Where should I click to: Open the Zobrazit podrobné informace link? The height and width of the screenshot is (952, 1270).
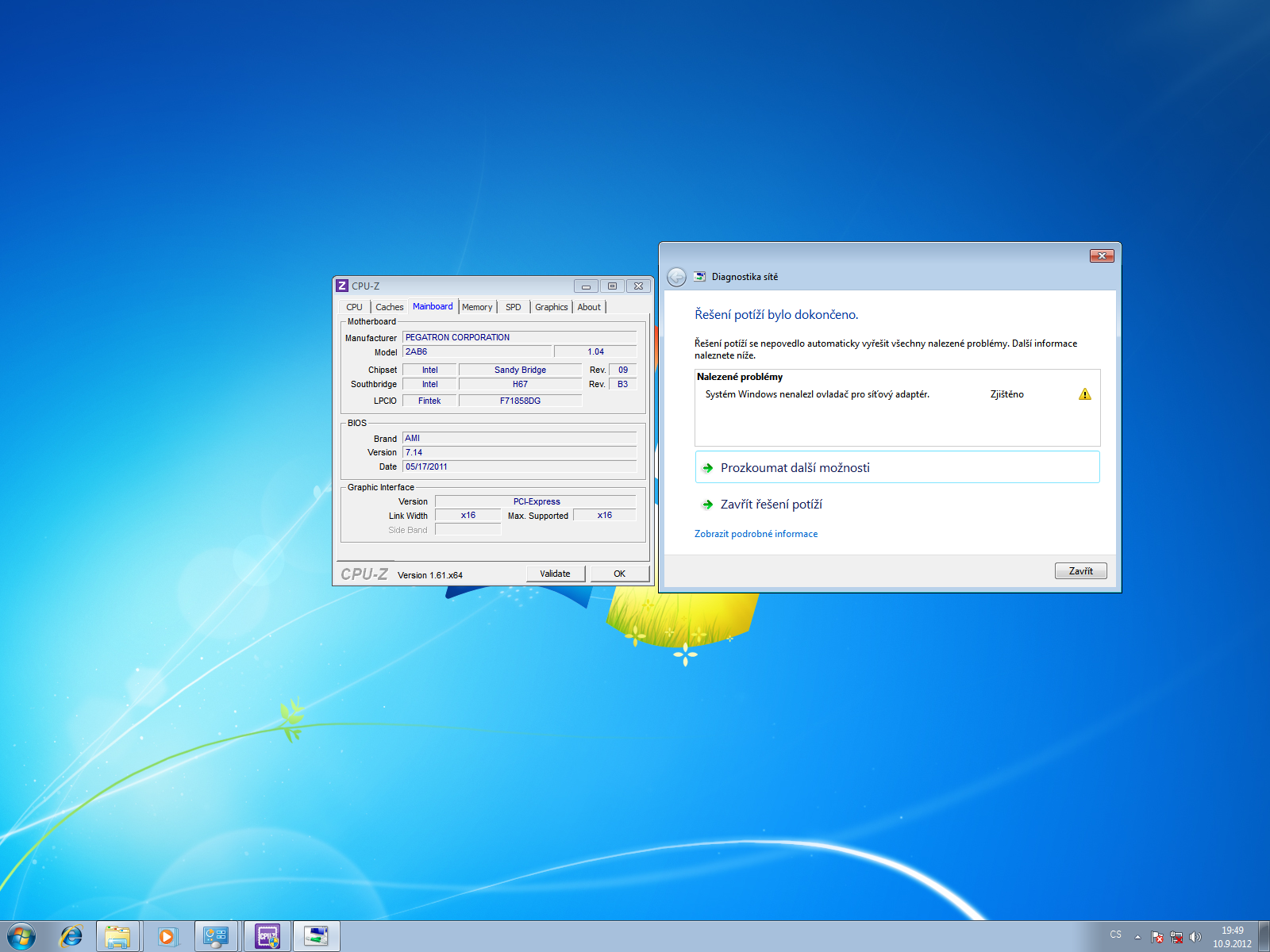click(756, 534)
